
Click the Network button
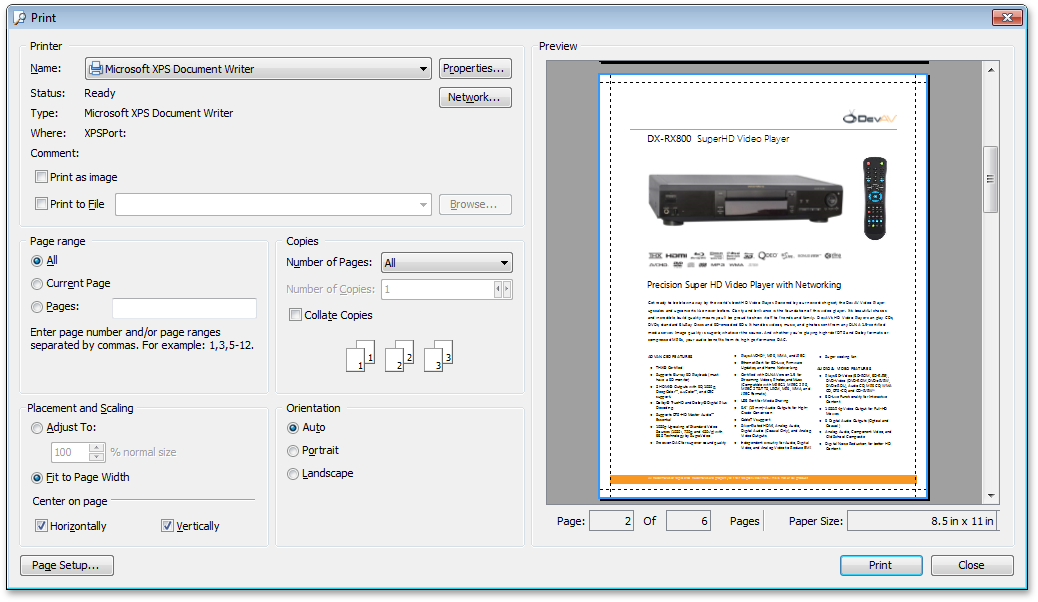tap(475, 97)
